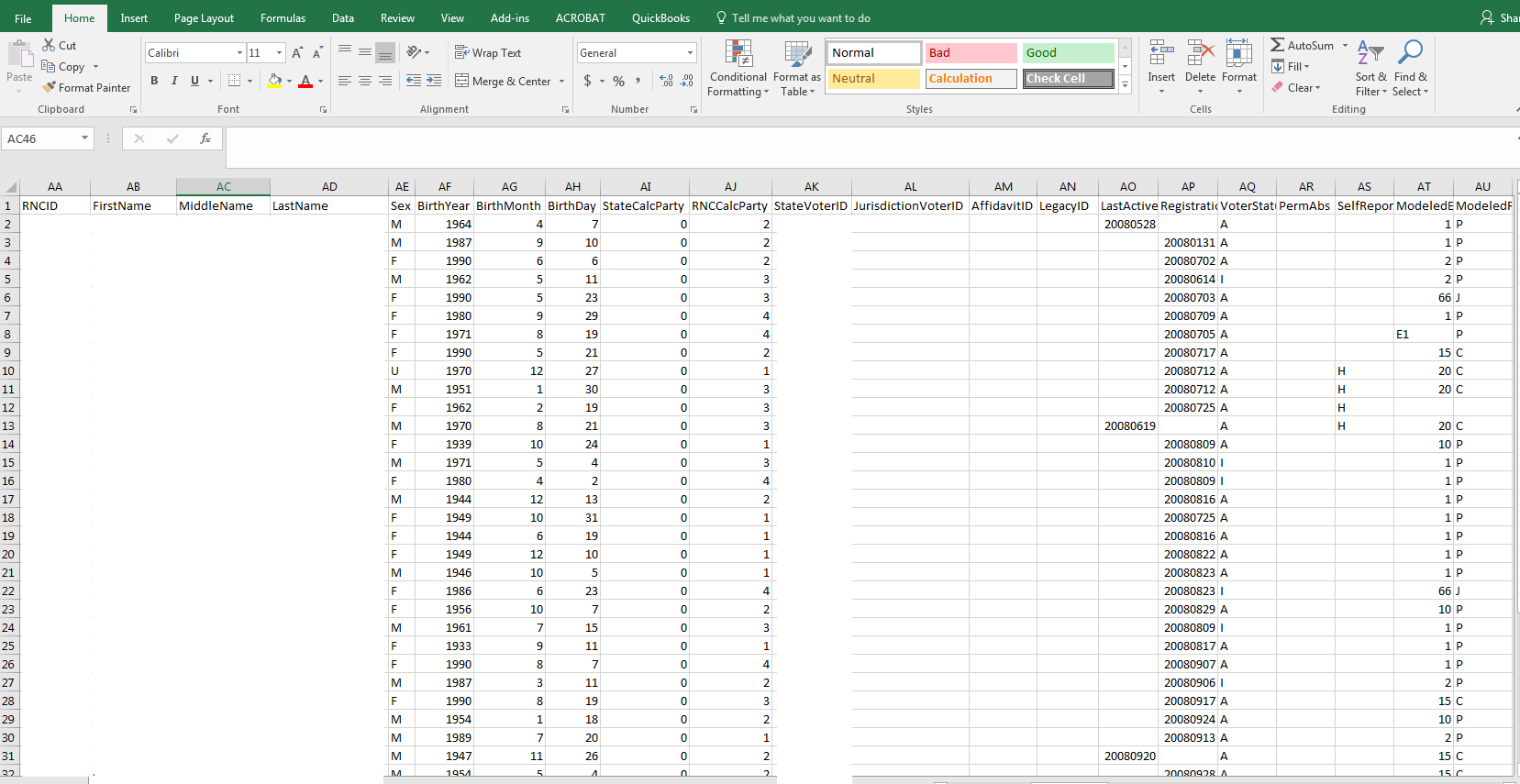Click Merge & Center button
1520x784 pixels.
click(x=504, y=81)
